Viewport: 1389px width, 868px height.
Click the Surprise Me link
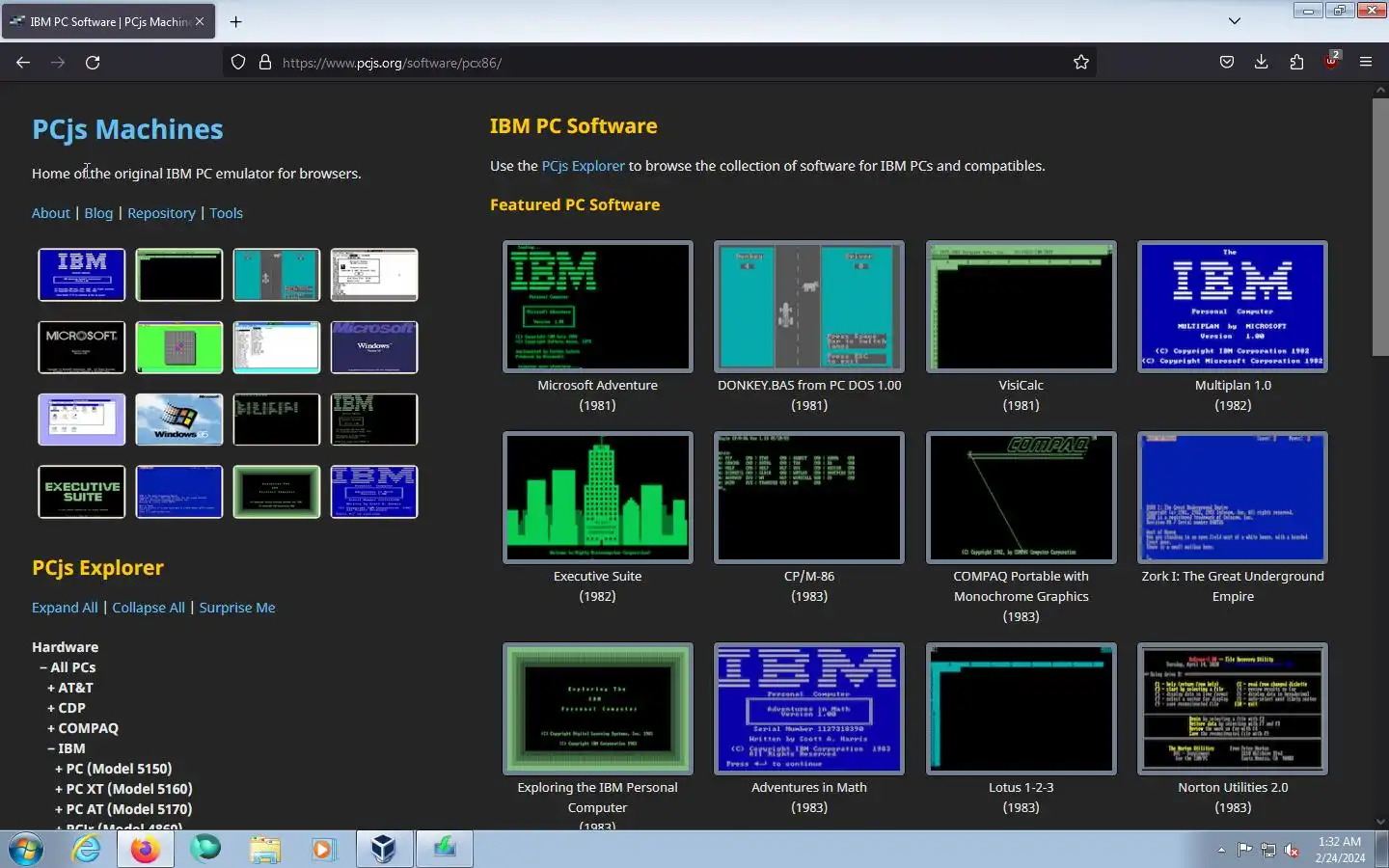pos(237,608)
